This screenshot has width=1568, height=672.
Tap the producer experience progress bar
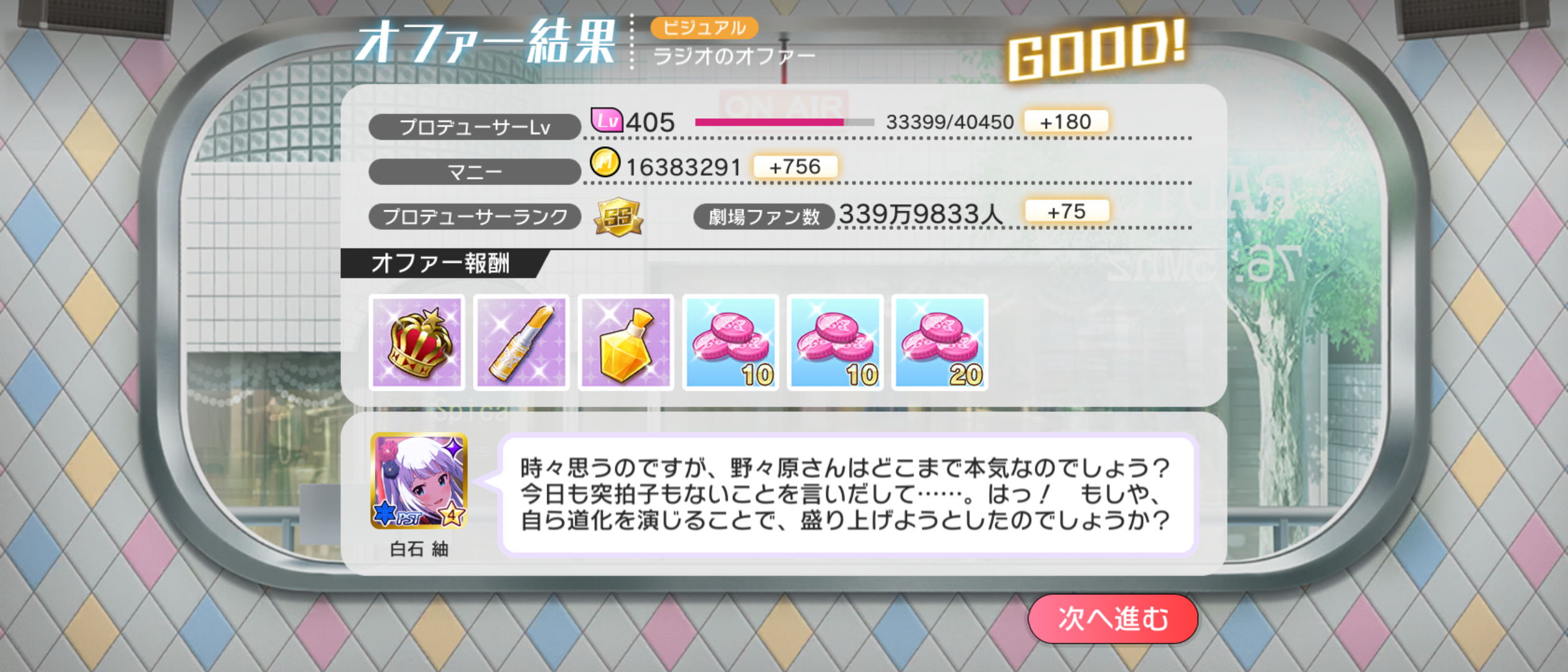[785, 123]
